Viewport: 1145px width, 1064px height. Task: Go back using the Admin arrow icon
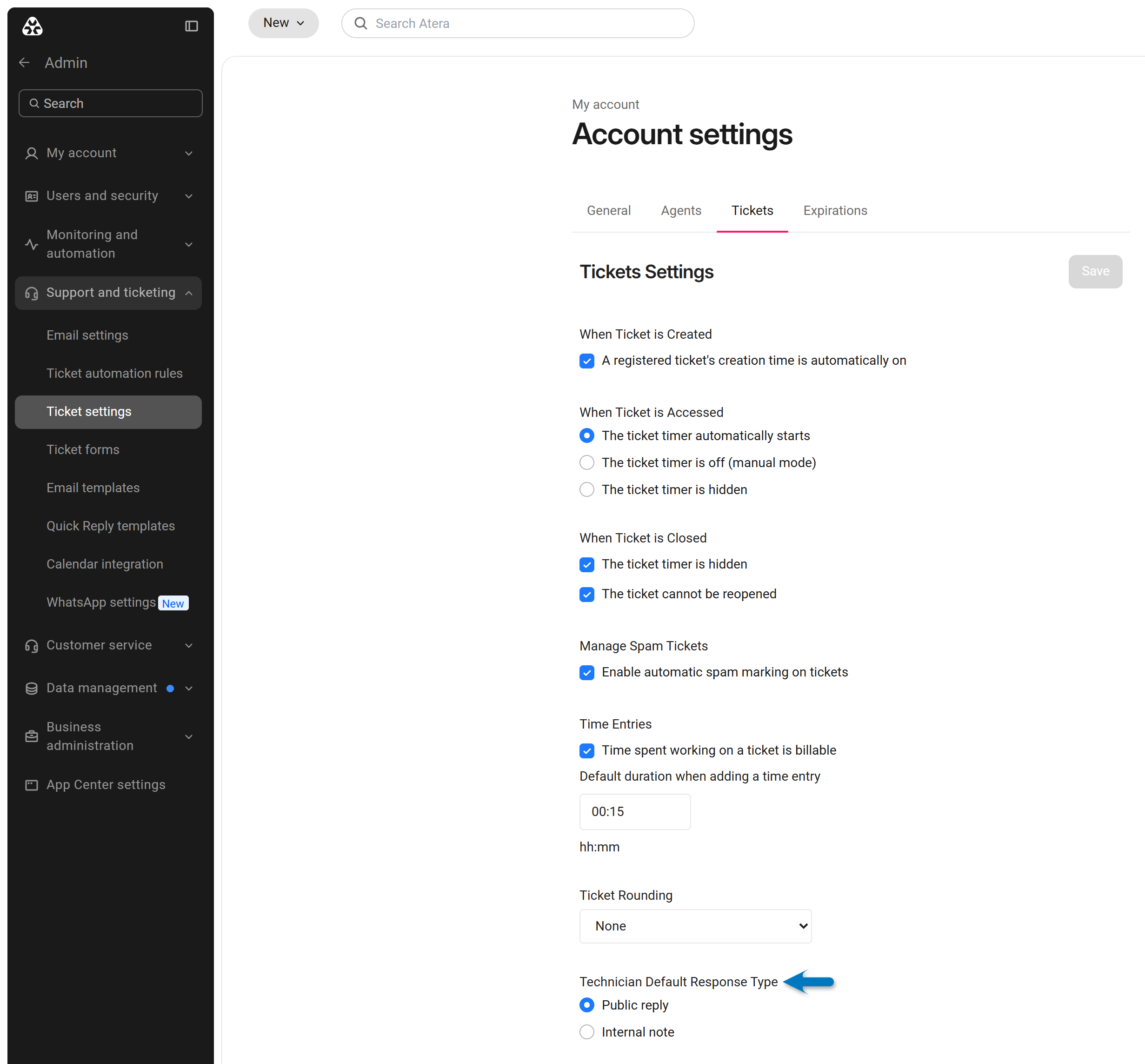pos(24,63)
